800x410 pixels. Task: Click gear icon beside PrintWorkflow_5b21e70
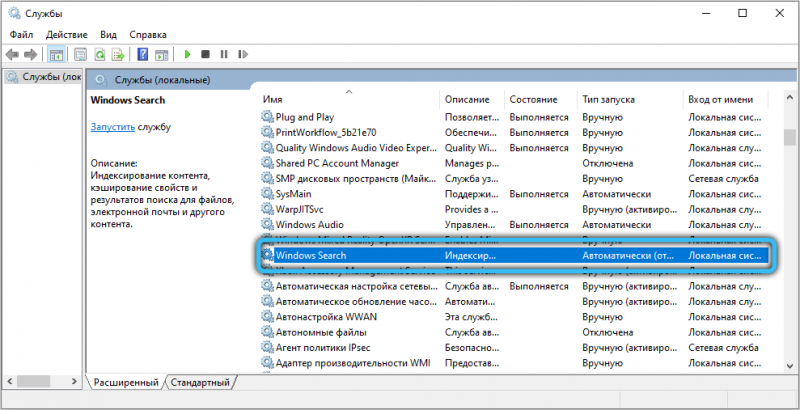click(x=267, y=133)
